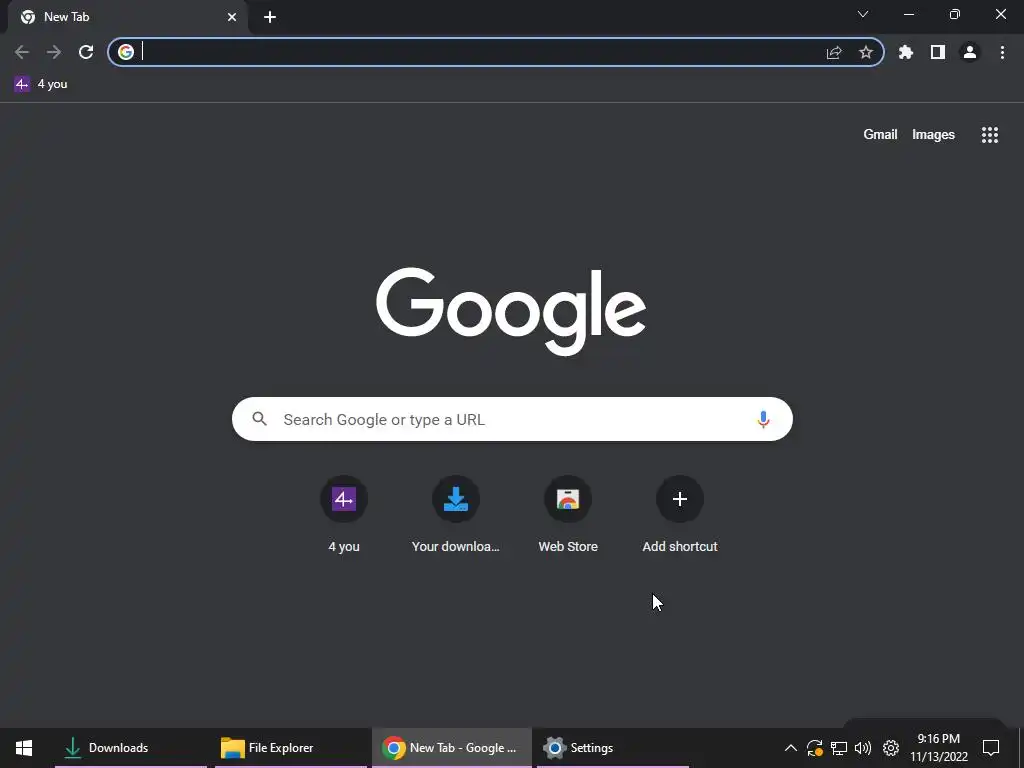This screenshot has height=768, width=1024.
Task: Close the New Tab tab
Action: [232, 17]
